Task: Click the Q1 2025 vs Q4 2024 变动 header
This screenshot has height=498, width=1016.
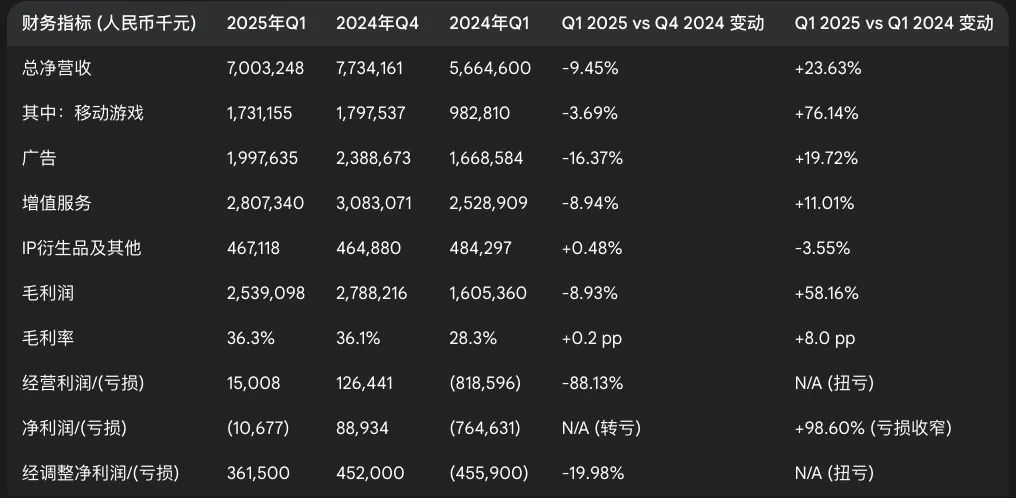Action: click(x=663, y=23)
